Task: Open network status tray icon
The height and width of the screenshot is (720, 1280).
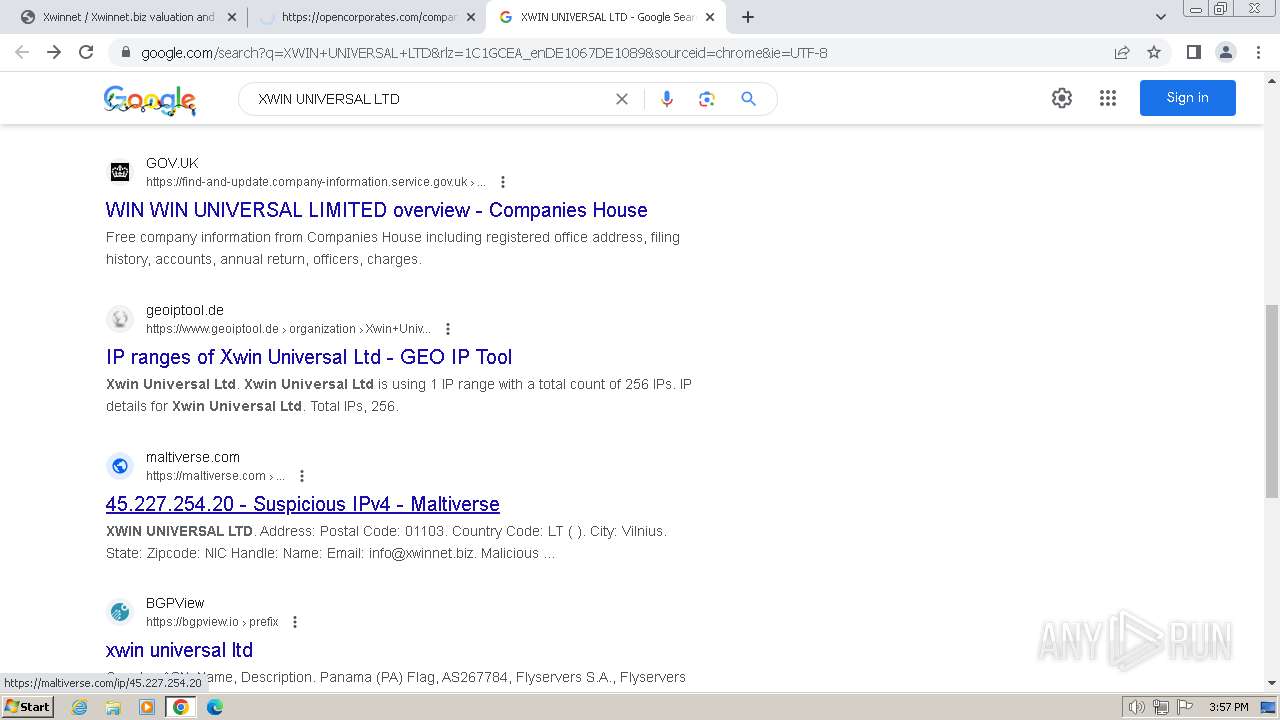Action: click(1161, 707)
